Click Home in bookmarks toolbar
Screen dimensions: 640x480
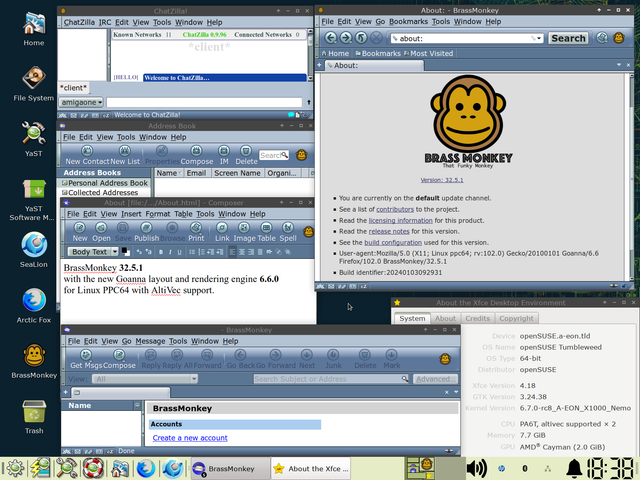point(336,53)
